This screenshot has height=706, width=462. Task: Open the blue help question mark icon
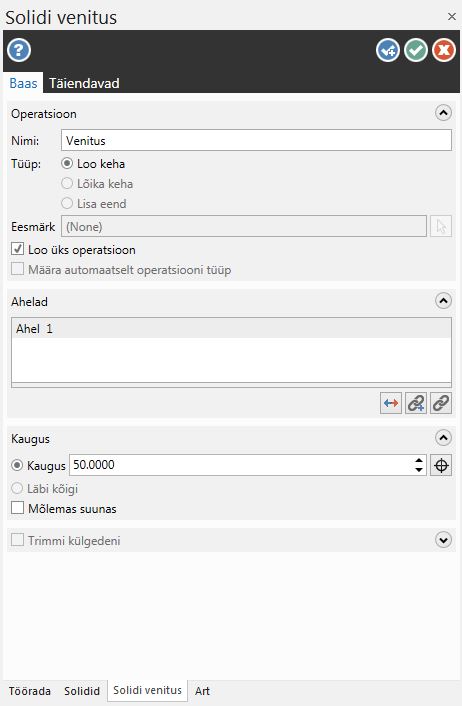pos(19,50)
